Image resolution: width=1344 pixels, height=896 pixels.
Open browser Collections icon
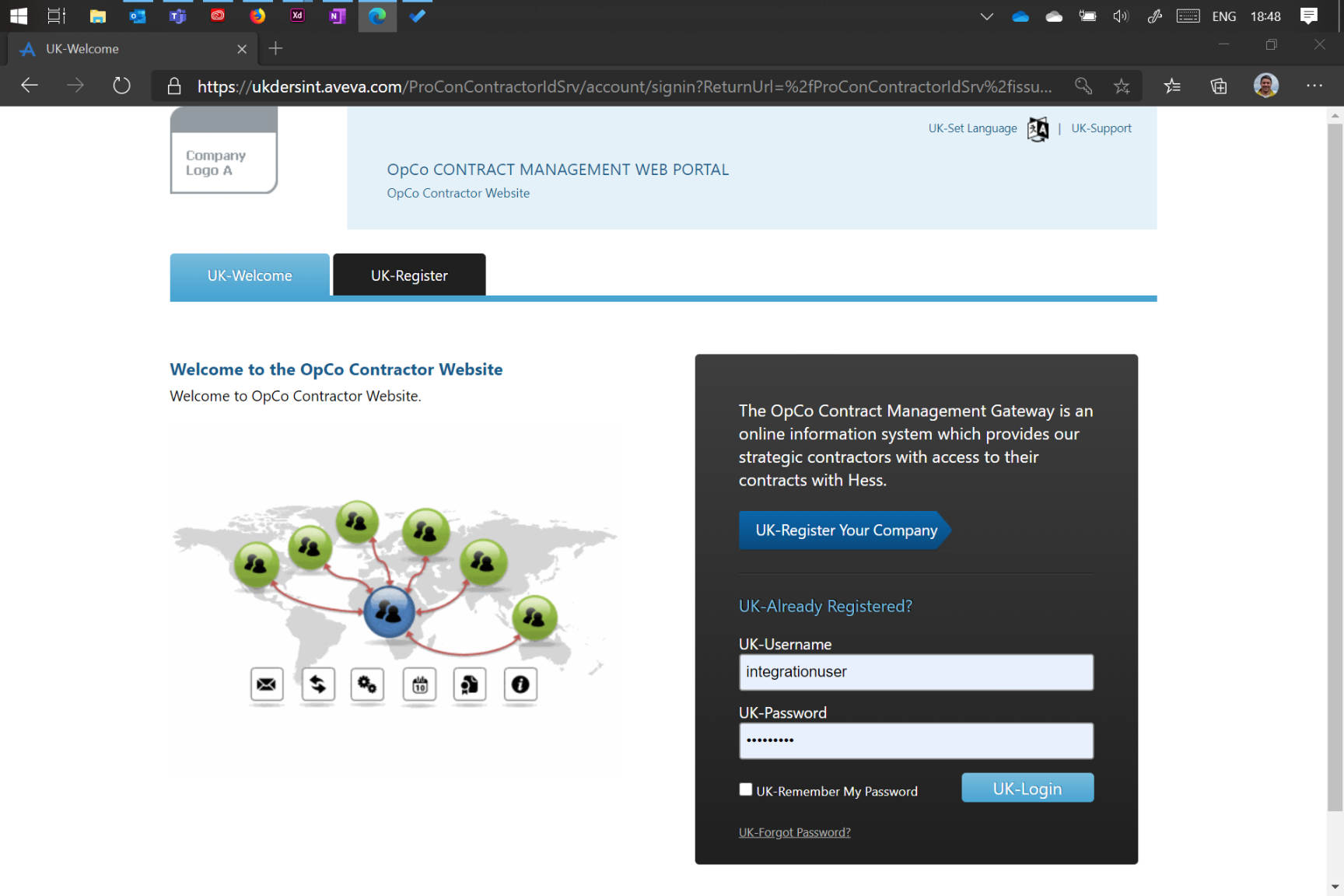tap(1219, 86)
